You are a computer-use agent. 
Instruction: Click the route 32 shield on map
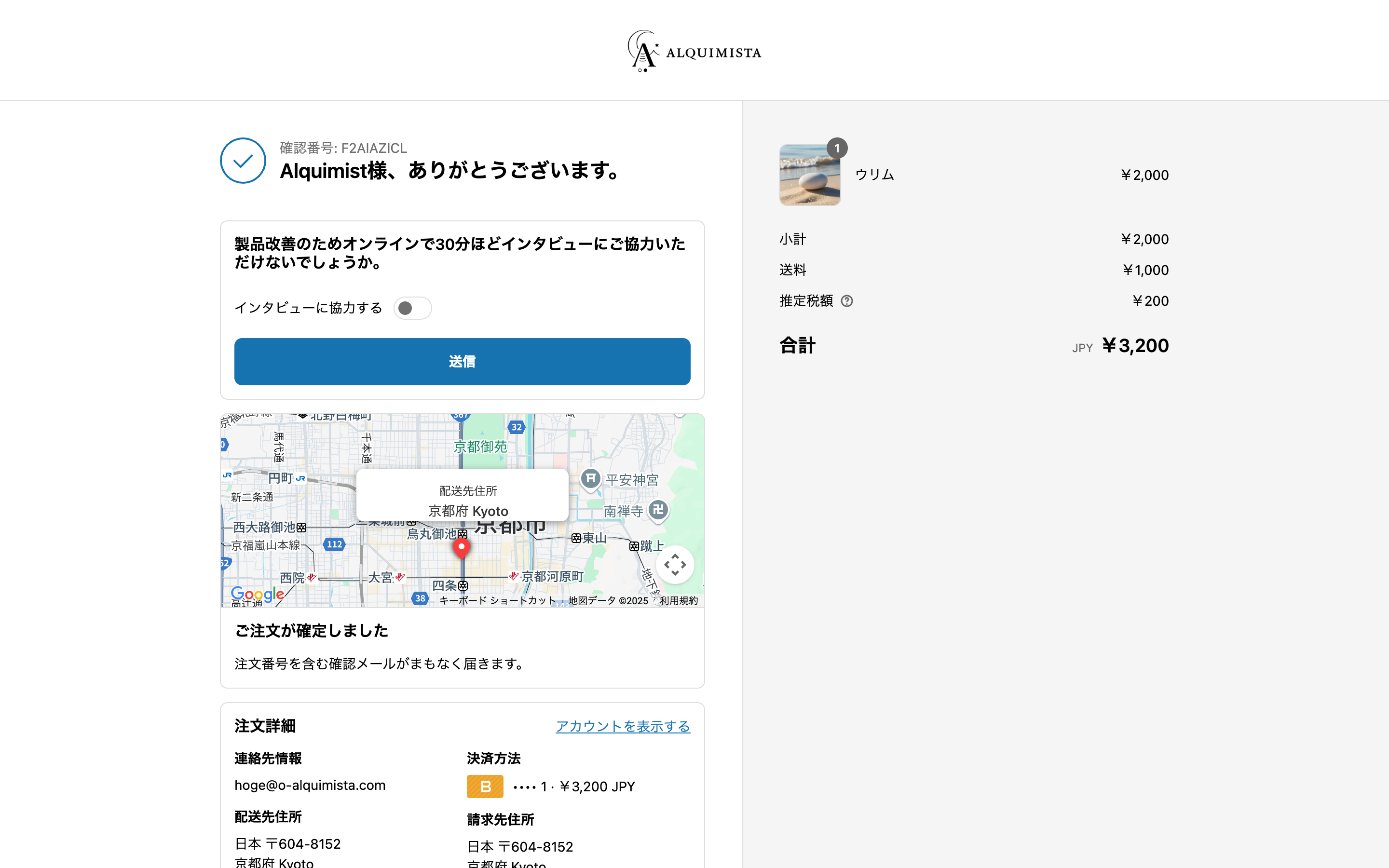517,427
